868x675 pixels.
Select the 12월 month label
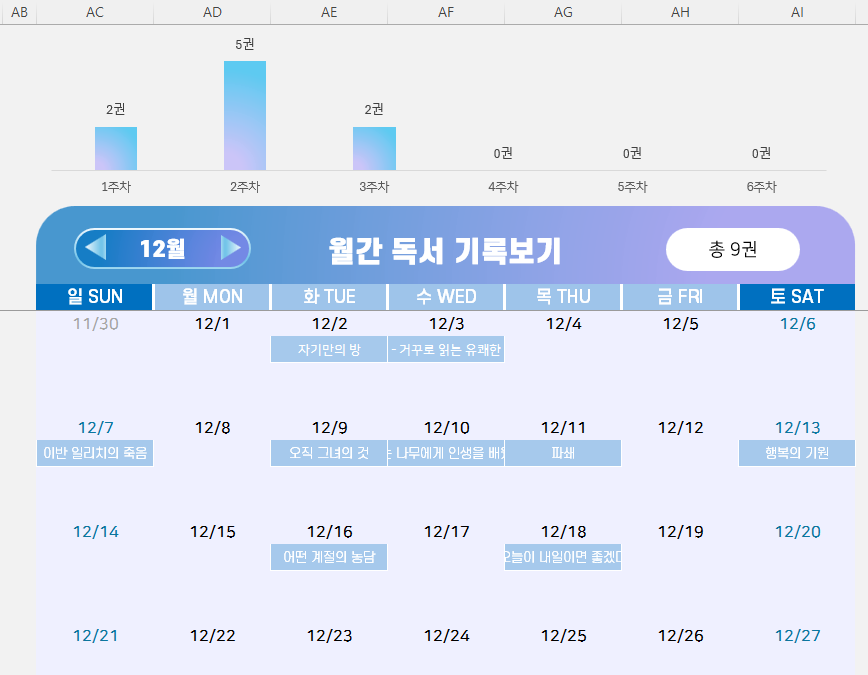click(x=162, y=249)
